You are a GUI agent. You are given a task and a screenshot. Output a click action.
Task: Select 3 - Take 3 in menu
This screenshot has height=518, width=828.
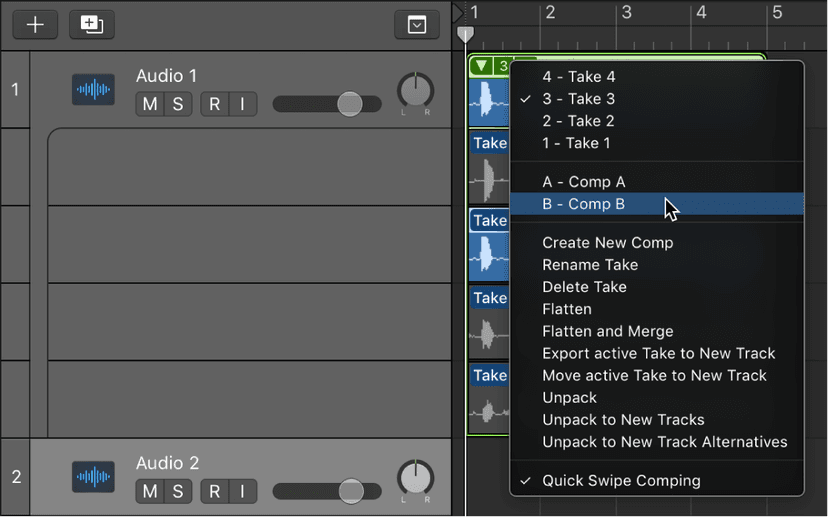pos(657,99)
